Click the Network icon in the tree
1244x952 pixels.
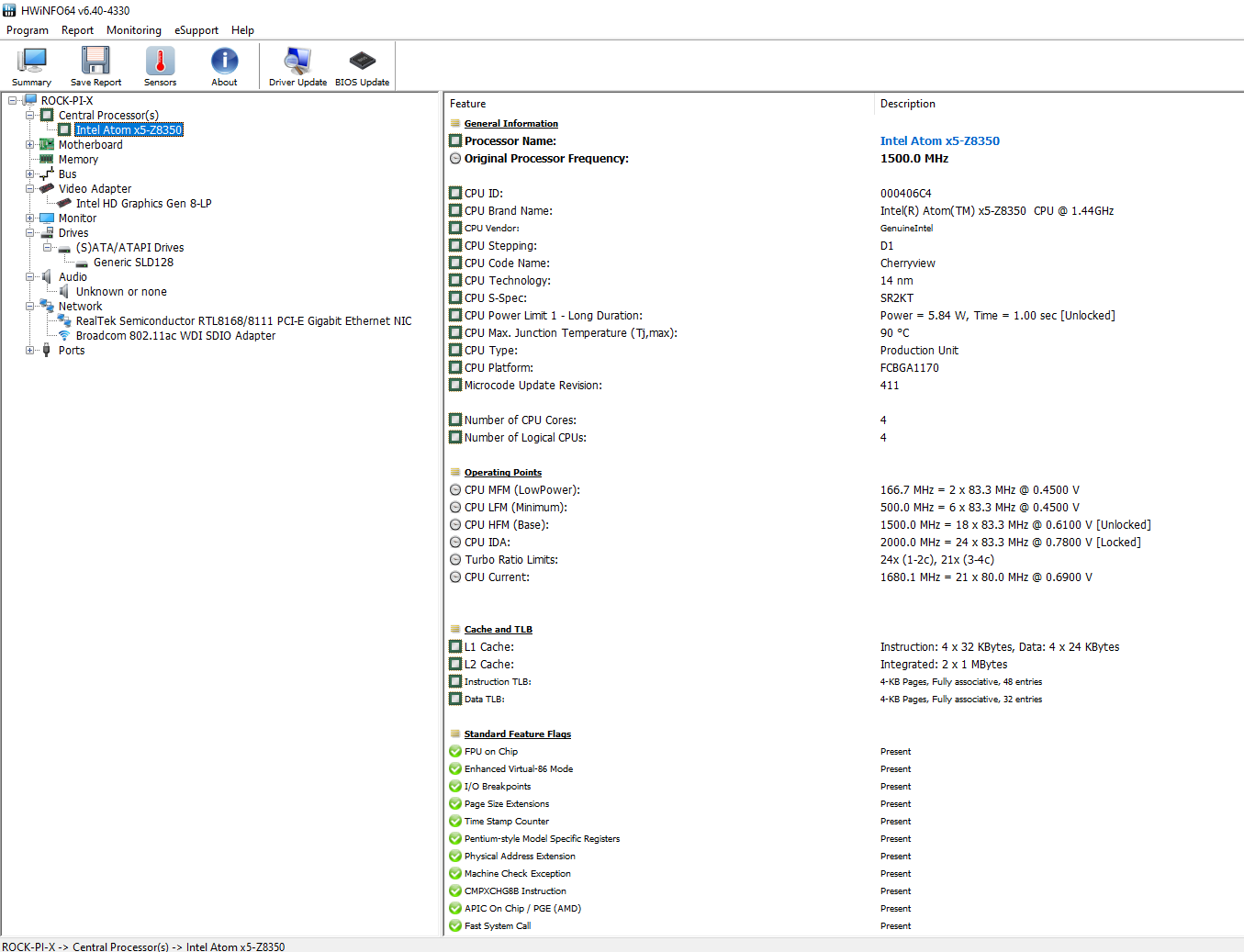(x=47, y=306)
